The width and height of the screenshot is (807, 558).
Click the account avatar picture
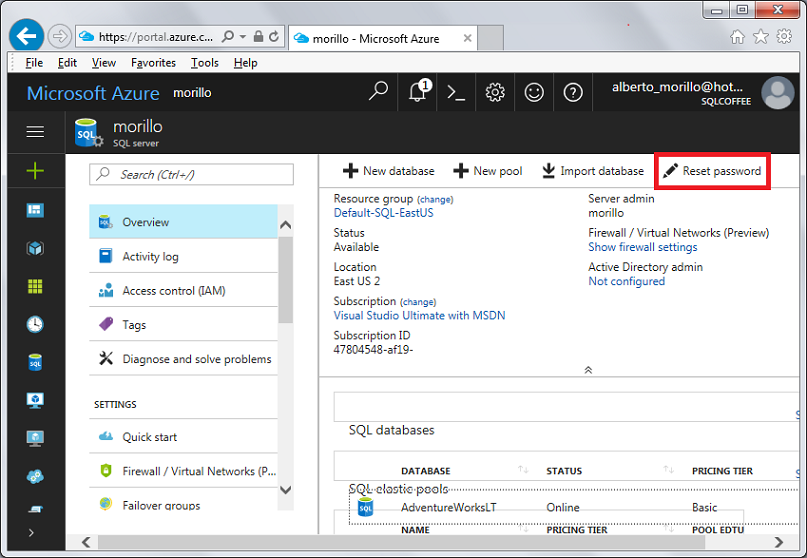click(x=778, y=93)
